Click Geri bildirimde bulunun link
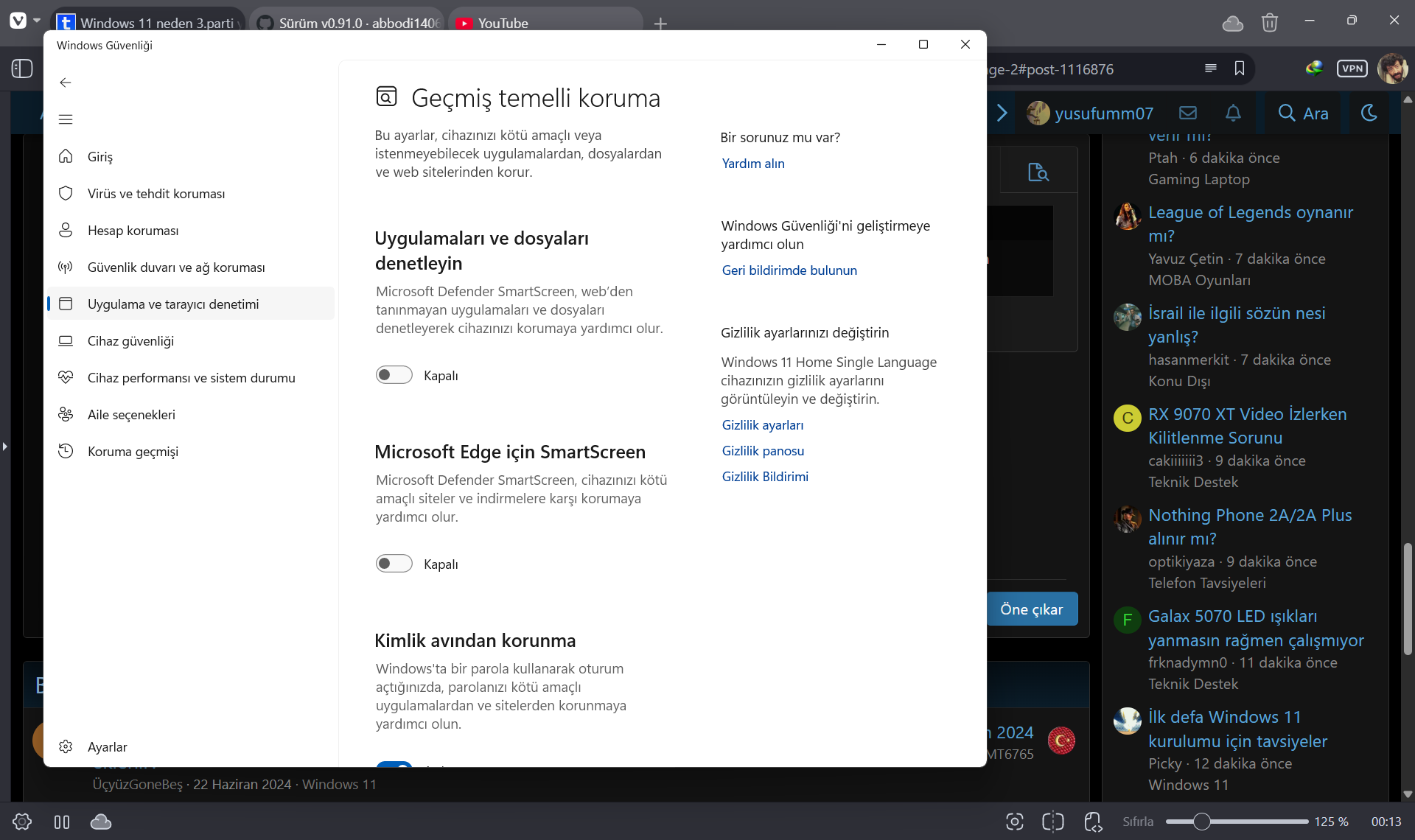This screenshot has height=840, width=1415. tap(789, 270)
